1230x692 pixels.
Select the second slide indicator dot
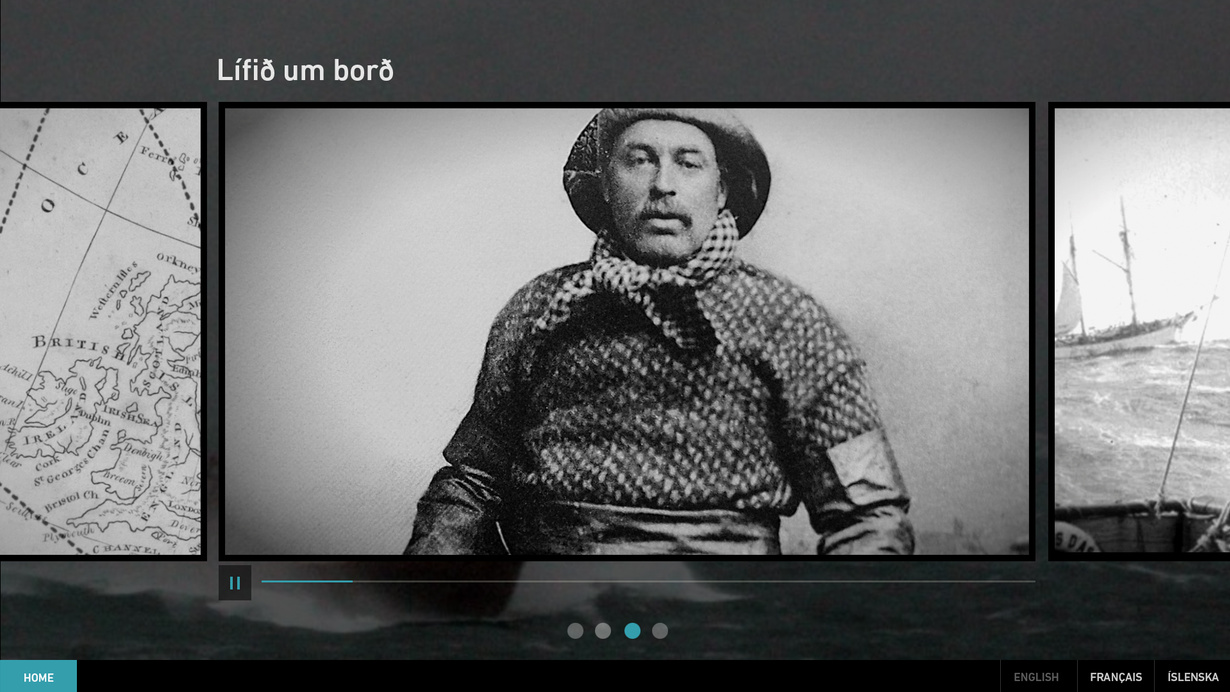pyautogui.click(x=603, y=631)
